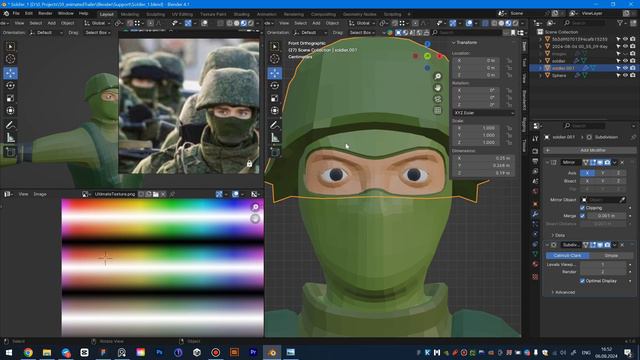Screen dimensions: 640x360
Task: Open Premiere Pro from the taskbar
Action: tap(253, 352)
